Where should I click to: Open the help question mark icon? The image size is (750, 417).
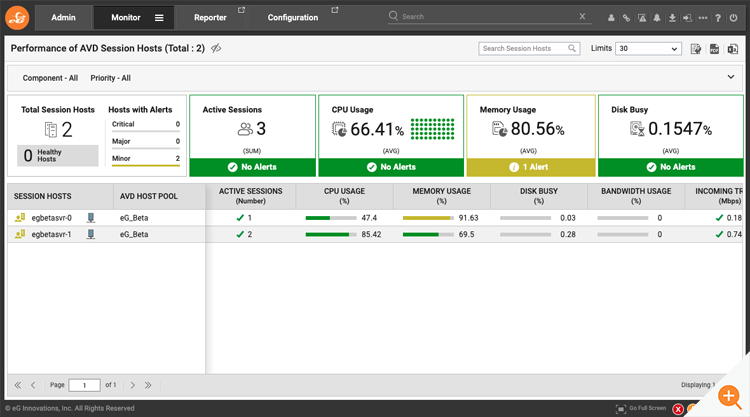718,18
